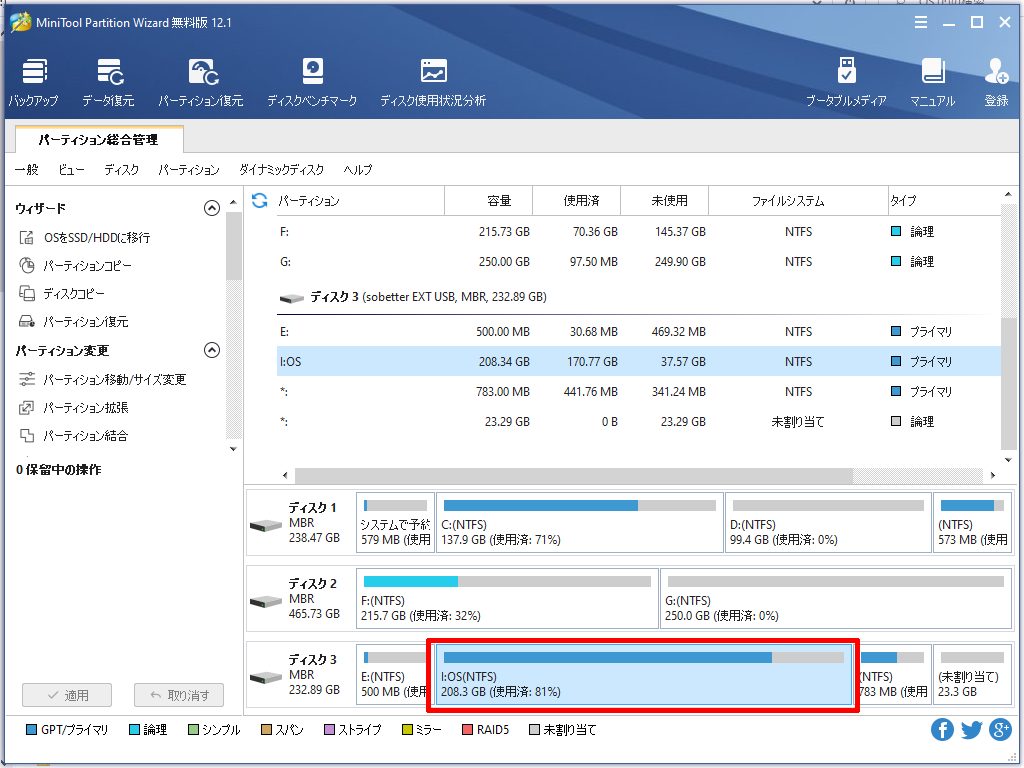Sort by Capacity (容量) column header
Viewport: 1024px width, 768px height.
click(488, 200)
